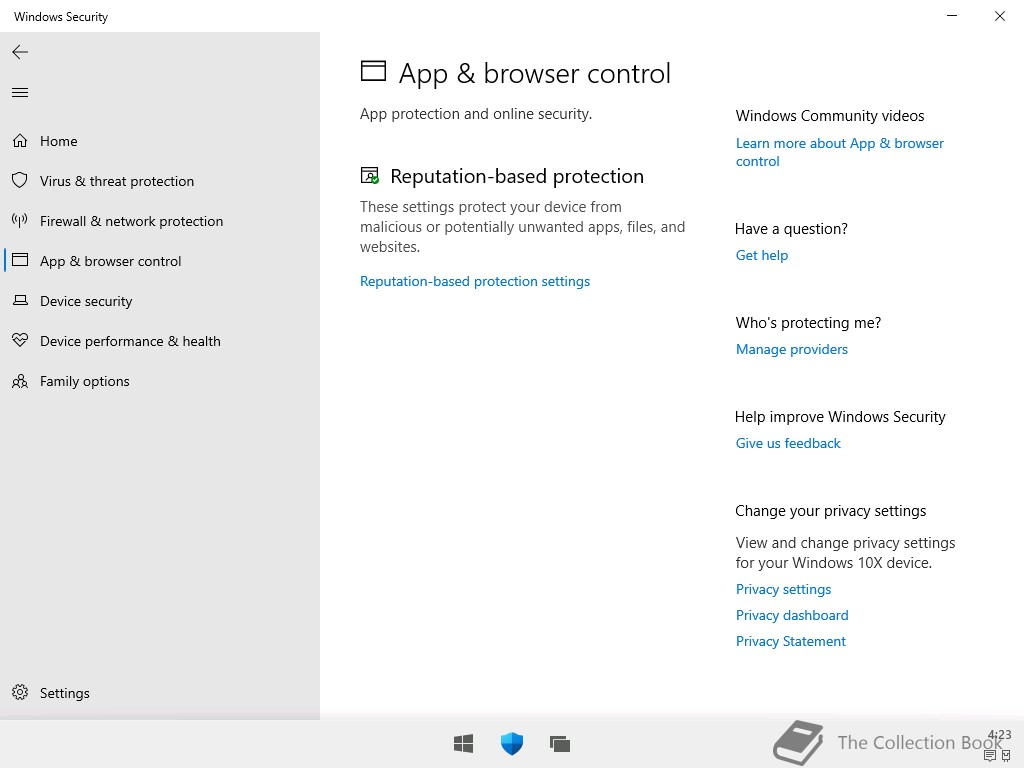This screenshot has width=1024, height=768.
Task: Click the App & browser control header icon
Action: pos(374,71)
